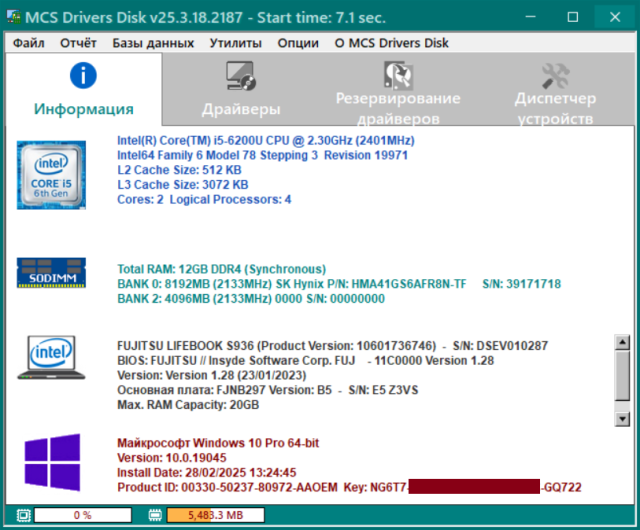Open the Утилиты menu

tap(236, 43)
